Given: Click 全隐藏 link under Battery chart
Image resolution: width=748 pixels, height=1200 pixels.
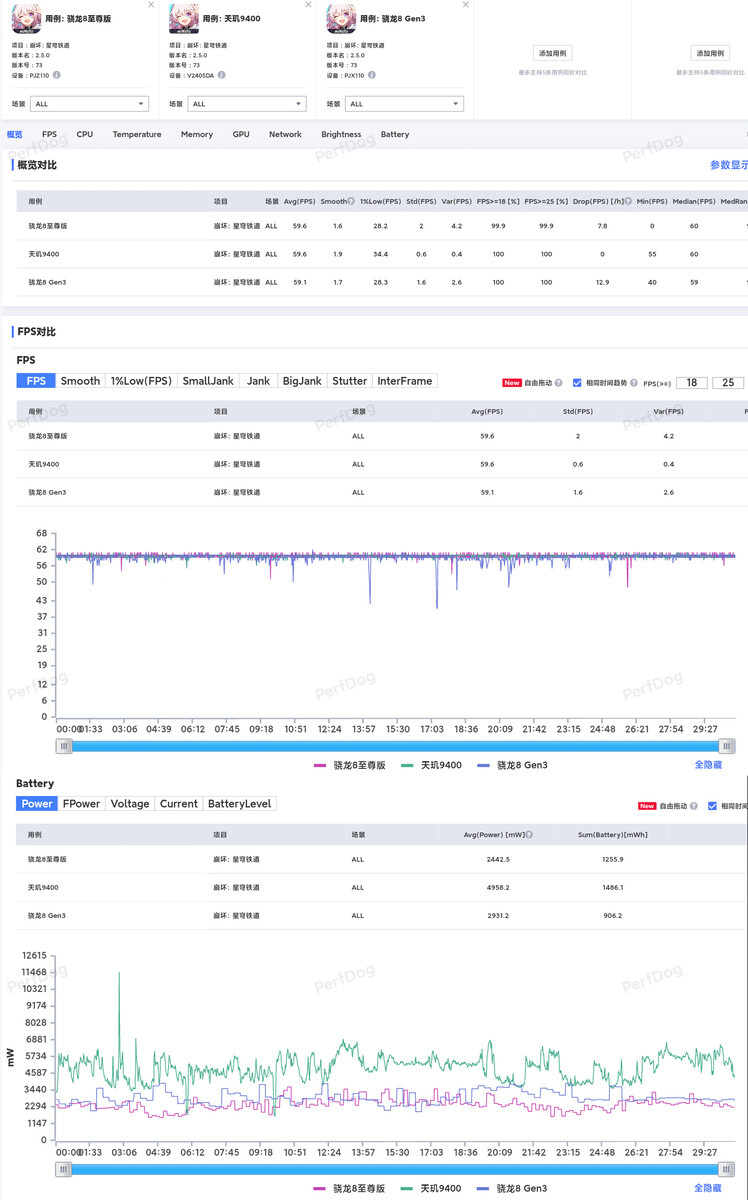Looking at the screenshot, I should [x=708, y=1188].
